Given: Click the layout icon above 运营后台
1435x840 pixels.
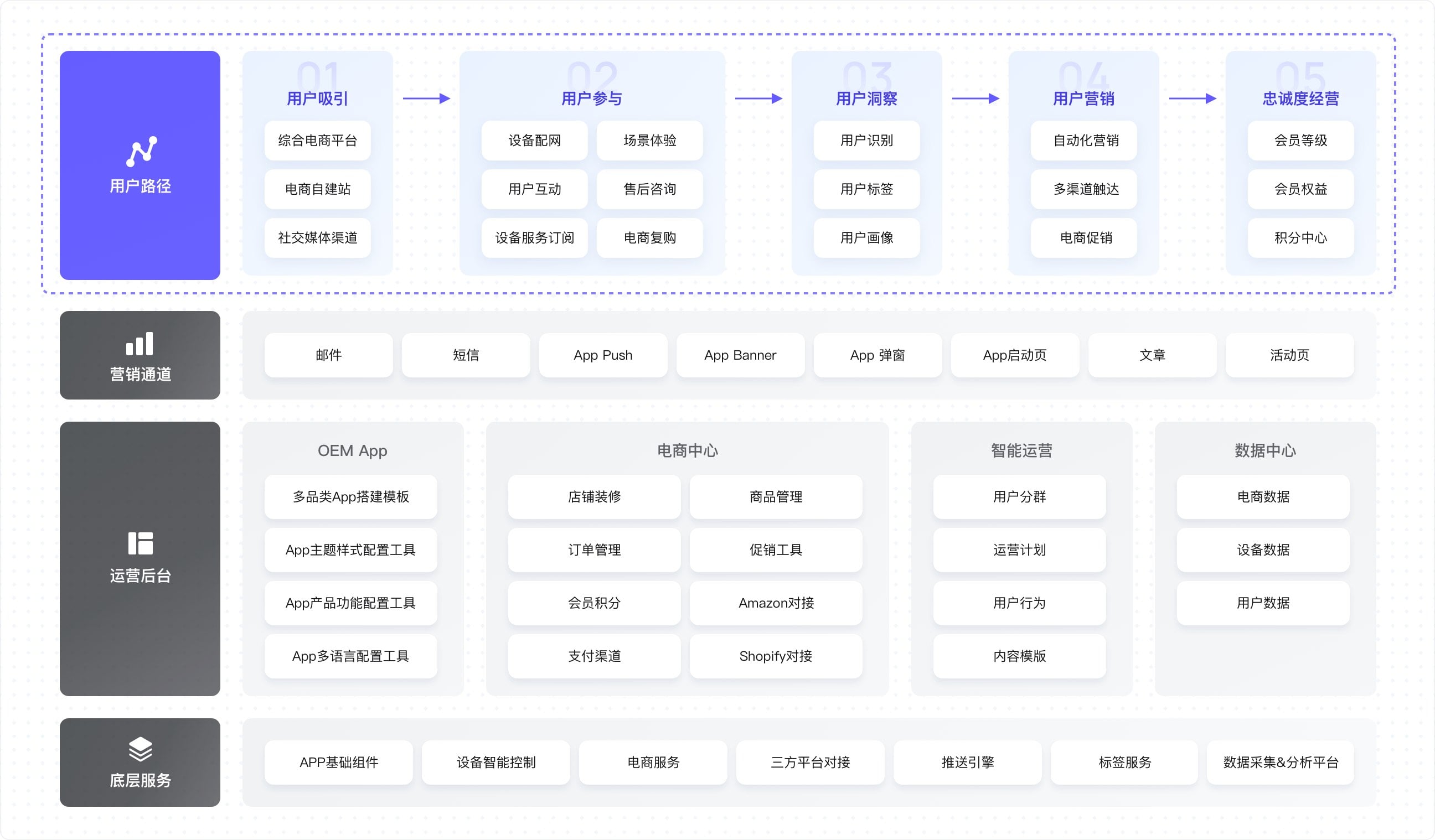Looking at the screenshot, I should pyautogui.click(x=140, y=543).
